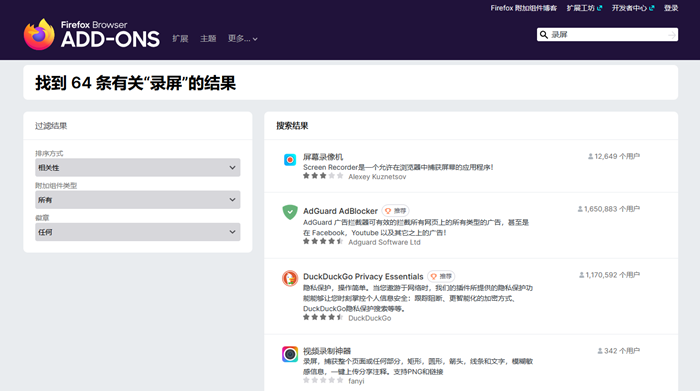This screenshot has height=391, width=700.
Task: Click the 推荐 badge next to DuckDuckGo
Action: coord(441,276)
